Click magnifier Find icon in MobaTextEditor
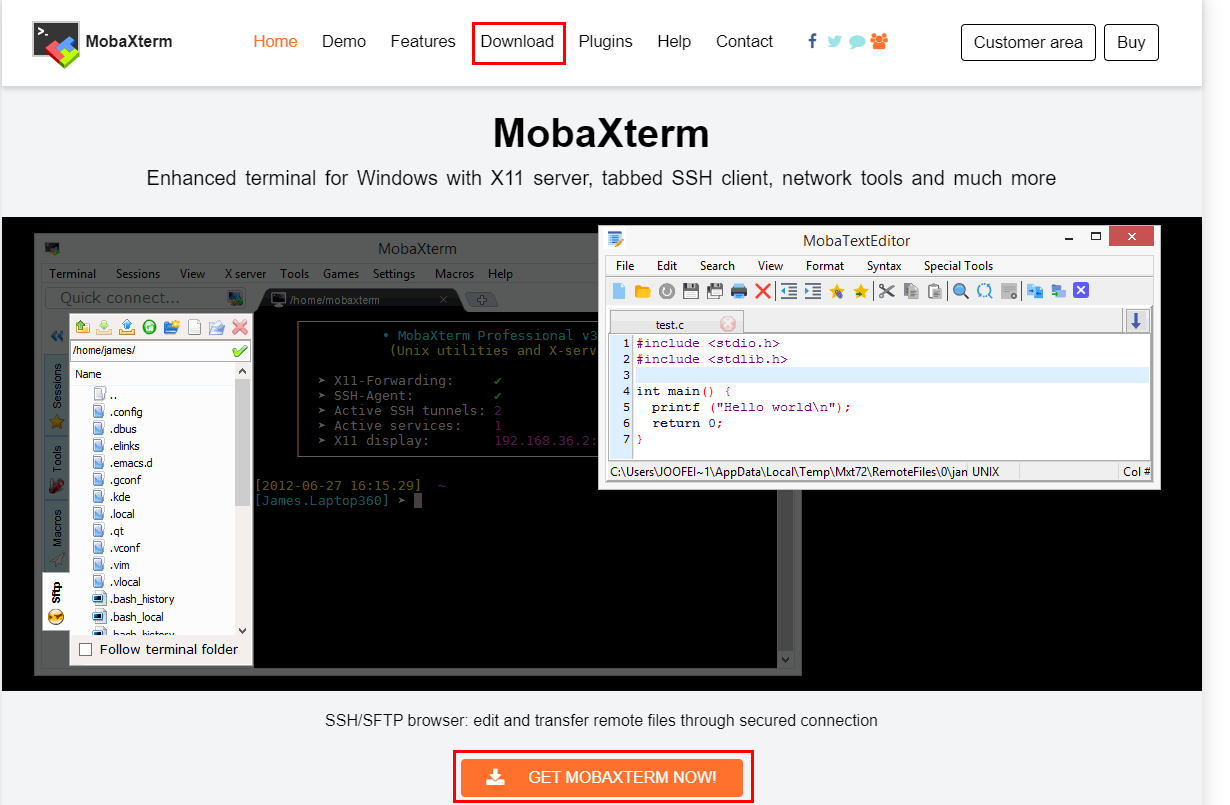 [960, 291]
